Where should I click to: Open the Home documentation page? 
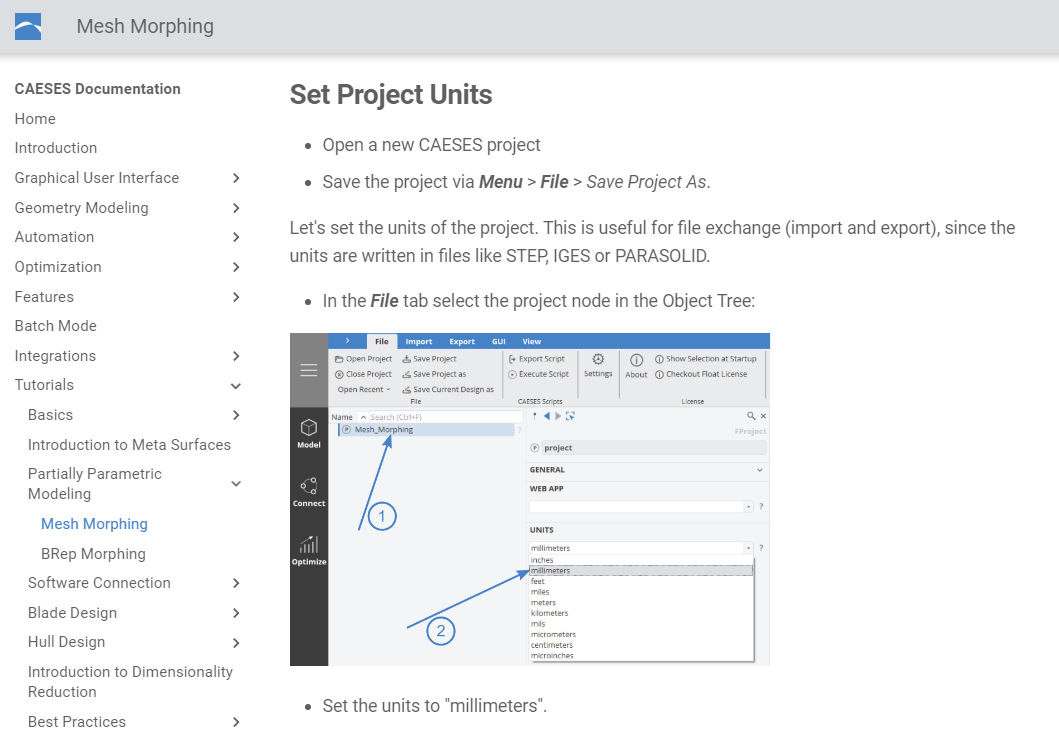pyautogui.click(x=35, y=119)
